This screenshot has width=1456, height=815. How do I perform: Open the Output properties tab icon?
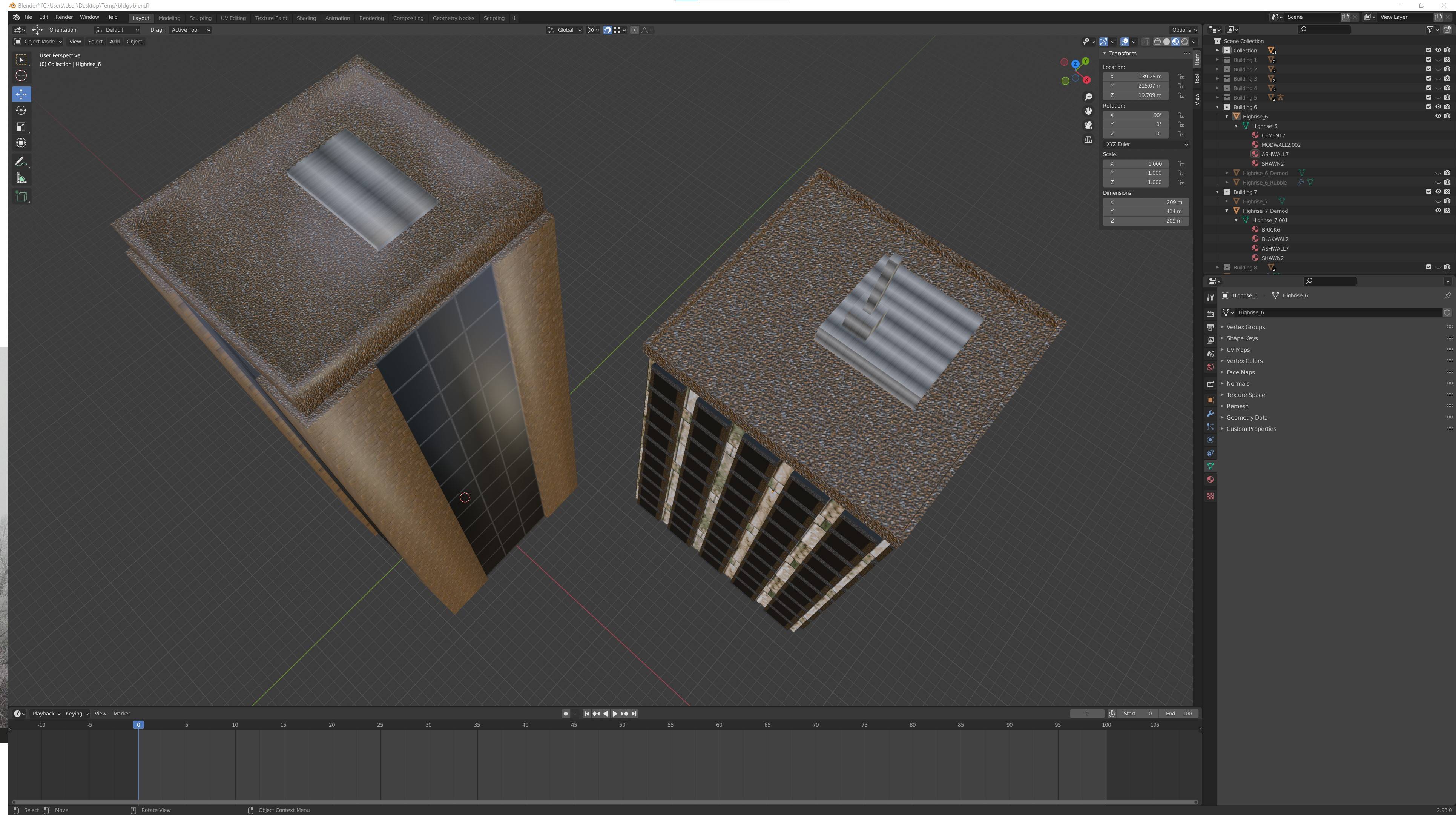coord(1210,328)
